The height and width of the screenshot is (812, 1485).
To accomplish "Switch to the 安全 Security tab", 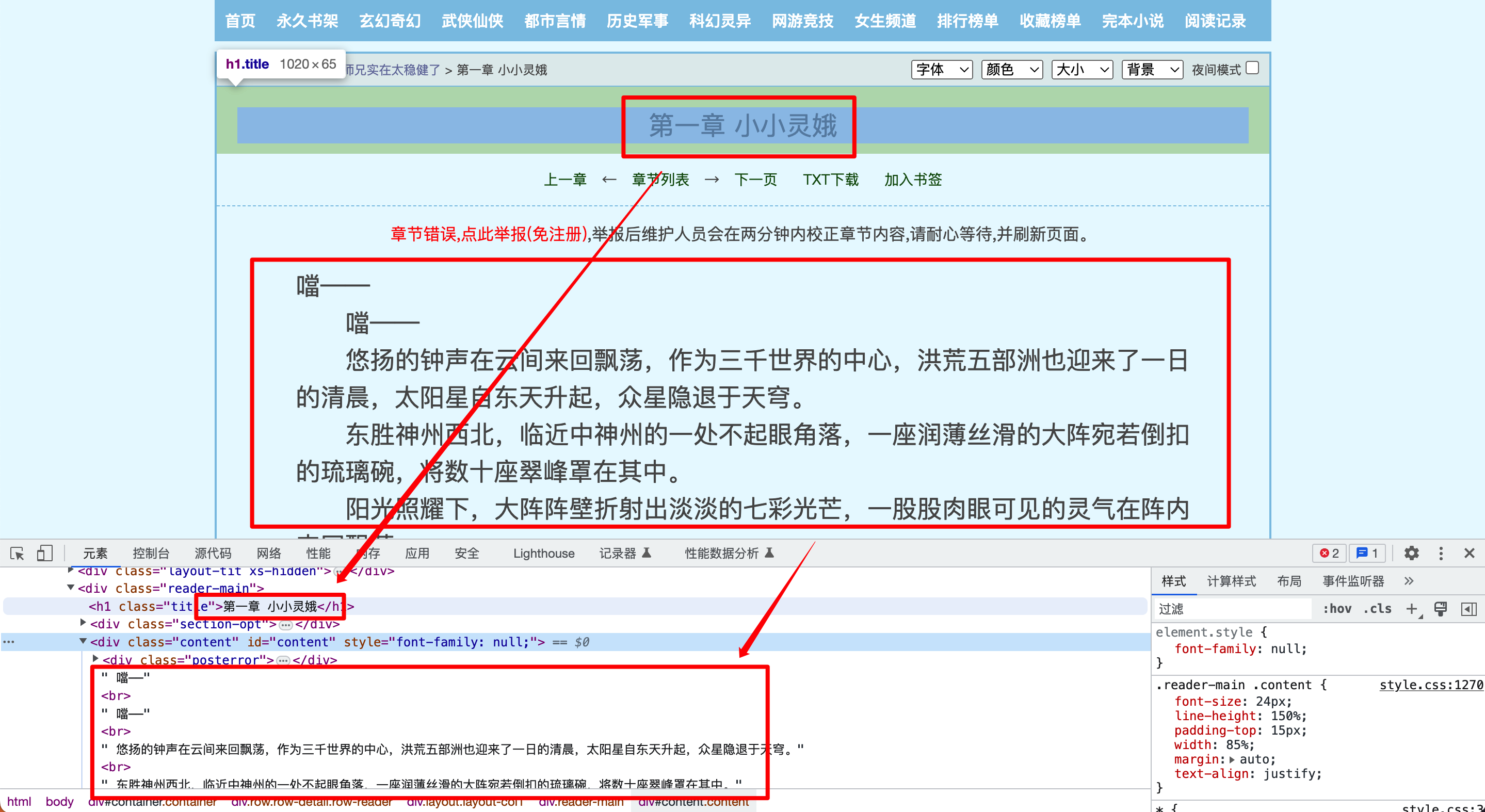I will point(466,553).
